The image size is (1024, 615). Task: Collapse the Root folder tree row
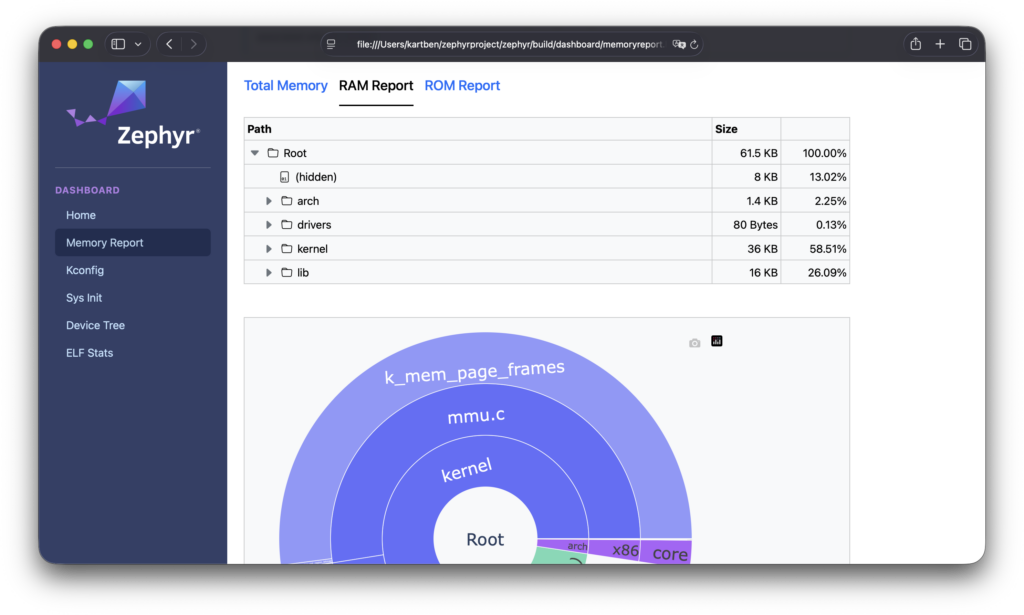point(256,153)
